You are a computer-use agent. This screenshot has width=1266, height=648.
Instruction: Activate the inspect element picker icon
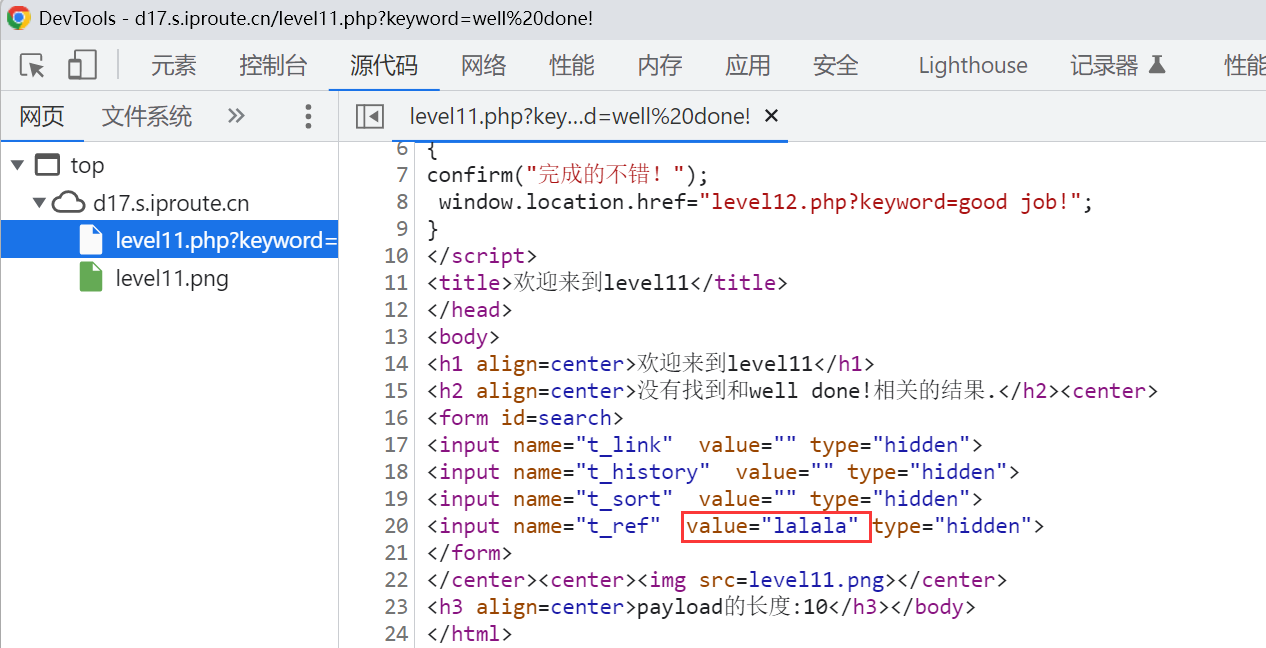click(x=32, y=66)
